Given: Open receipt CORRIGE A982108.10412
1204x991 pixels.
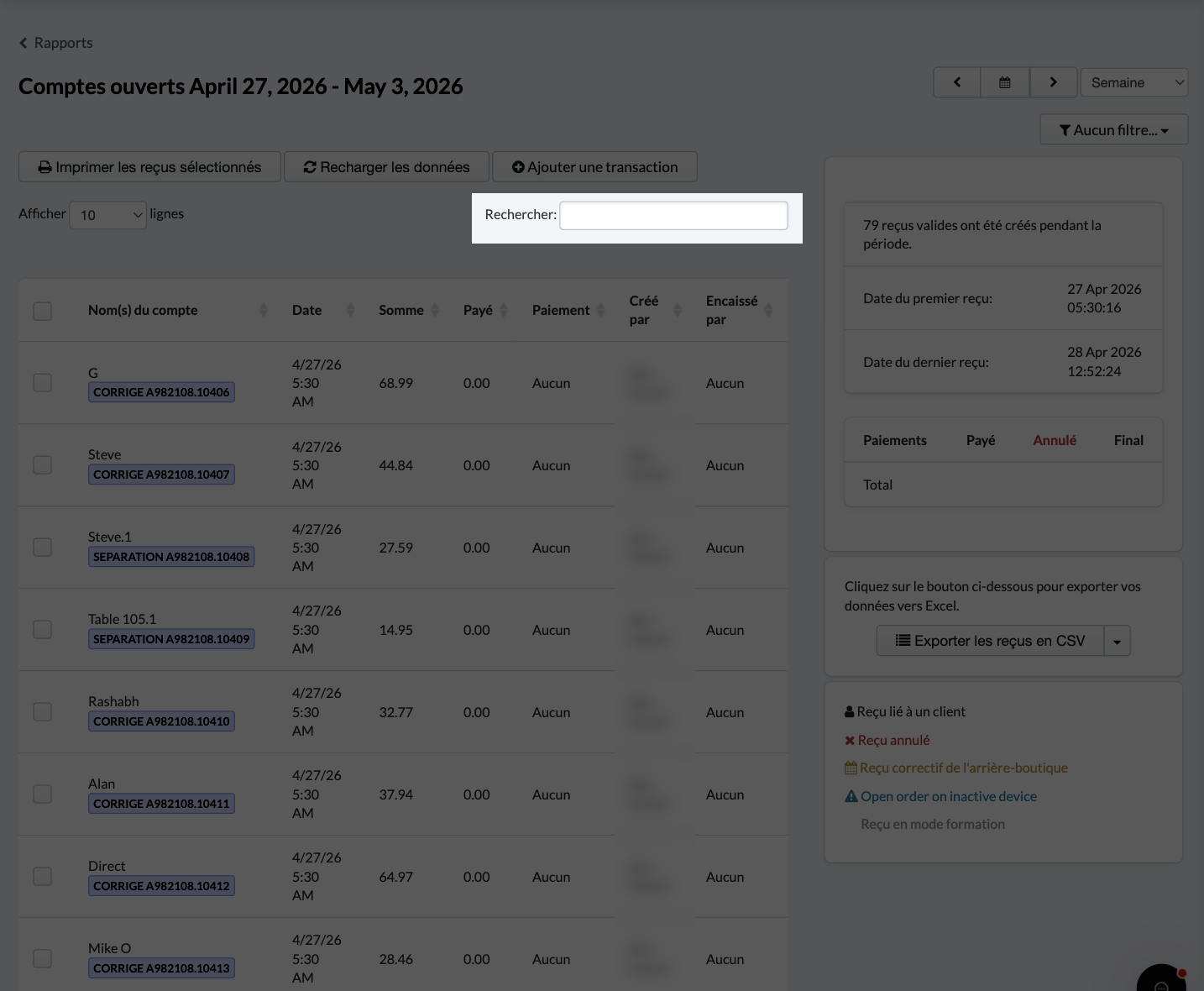Looking at the screenshot, I should [x=161, y=886].
